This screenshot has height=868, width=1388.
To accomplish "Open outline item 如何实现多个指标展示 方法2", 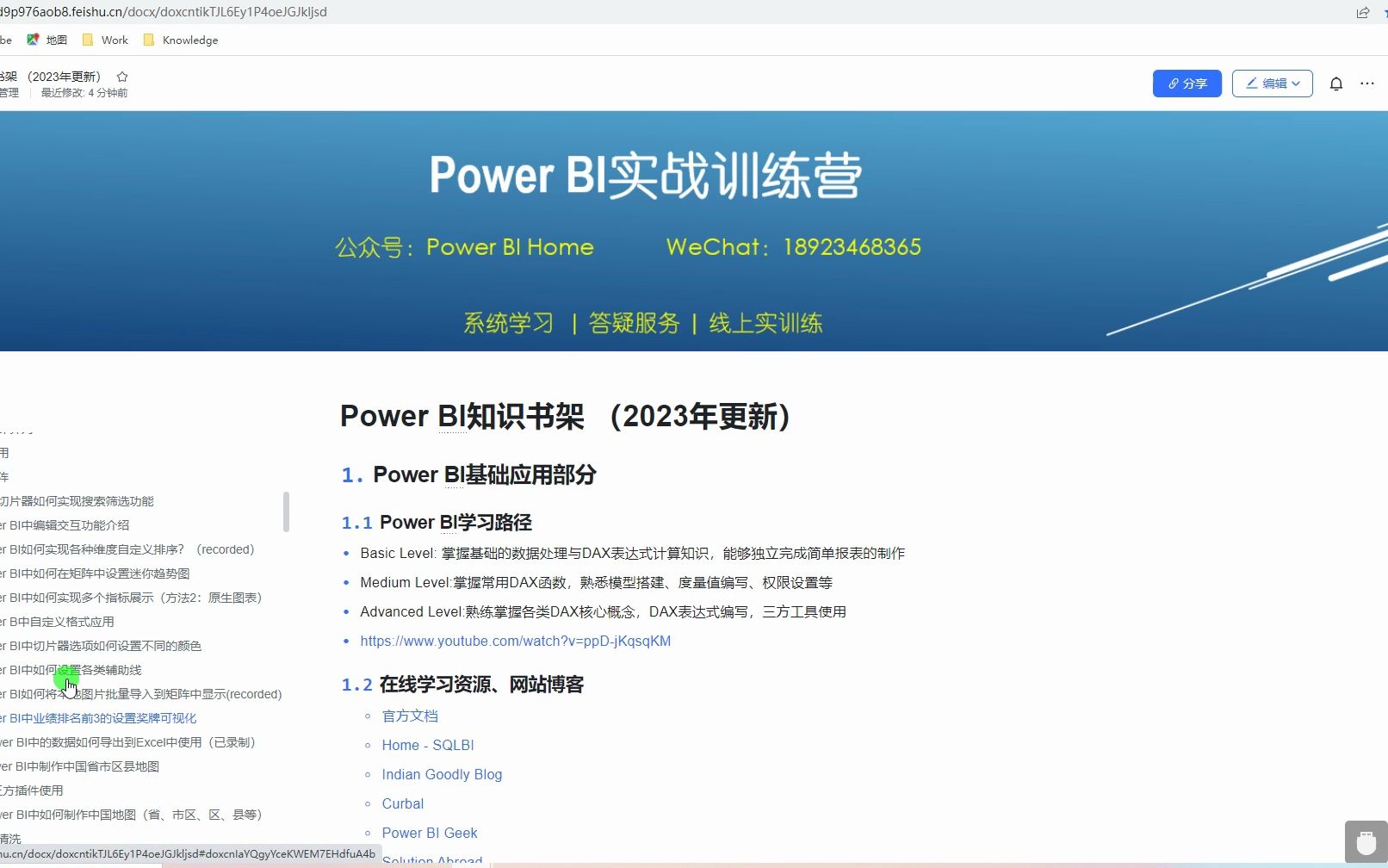I will (131, 598).
